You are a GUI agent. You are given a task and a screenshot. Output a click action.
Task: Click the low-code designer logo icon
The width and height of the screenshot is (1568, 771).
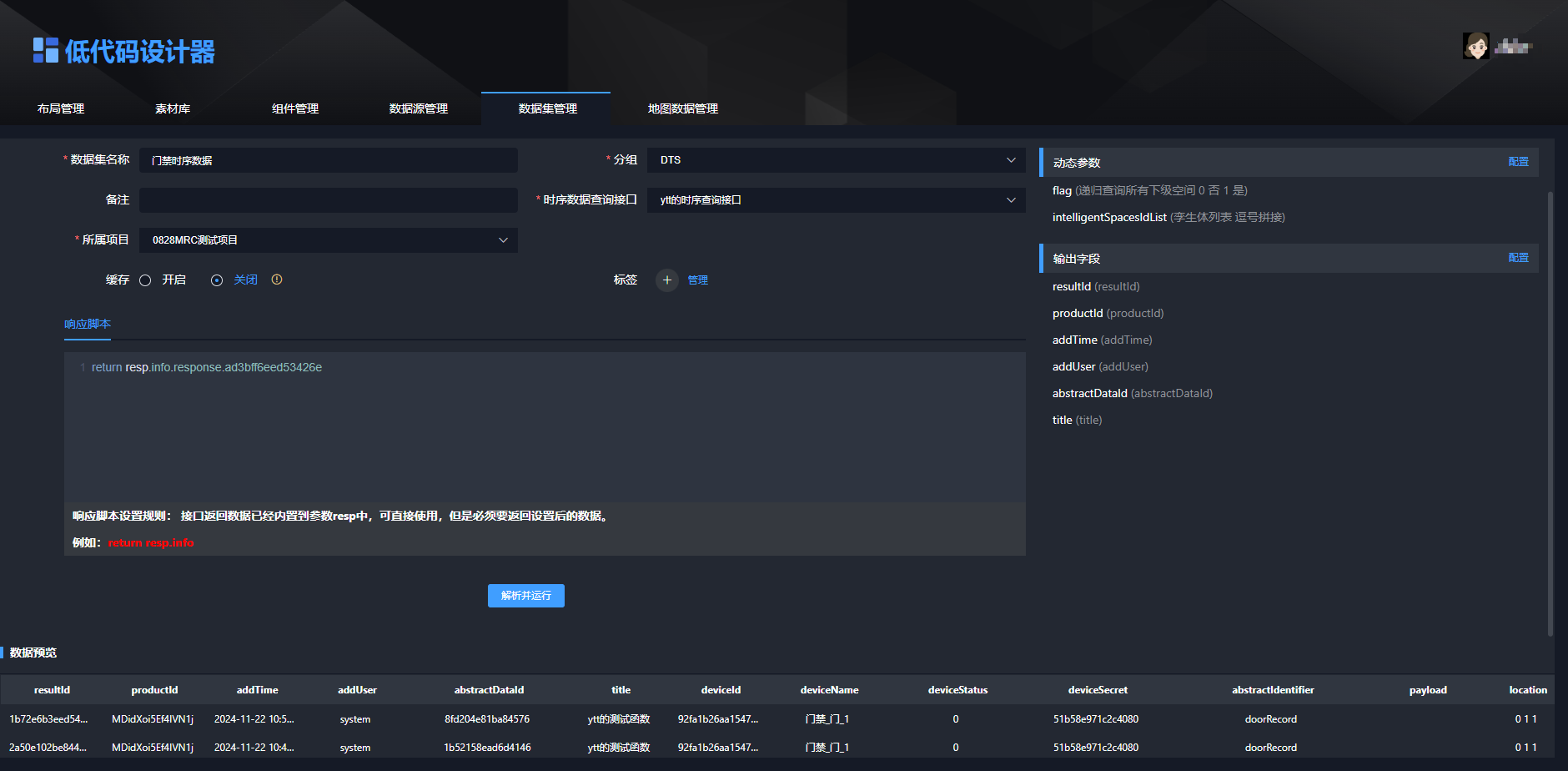click(46, 50)
